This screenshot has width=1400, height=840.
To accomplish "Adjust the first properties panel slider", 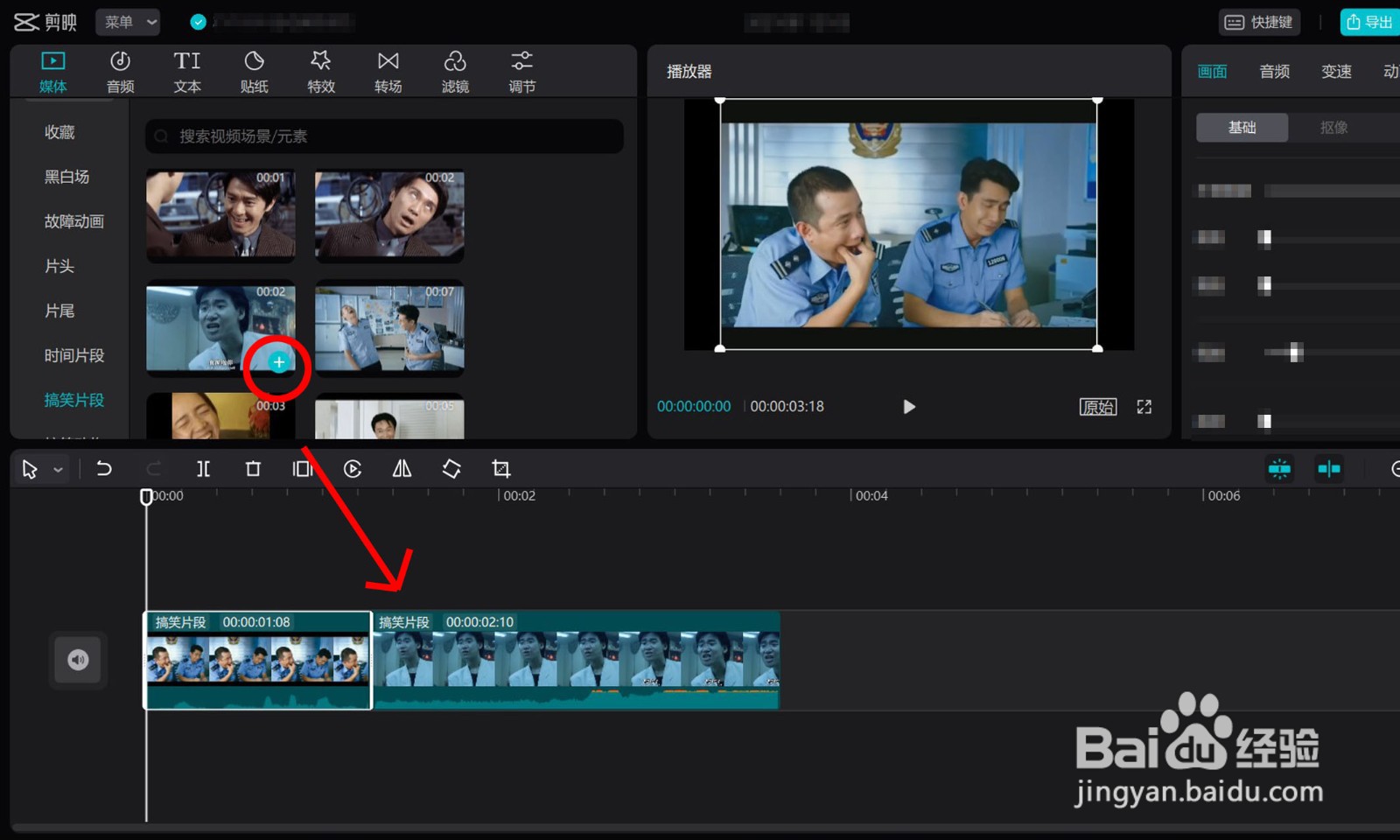I will [1264, 238].
